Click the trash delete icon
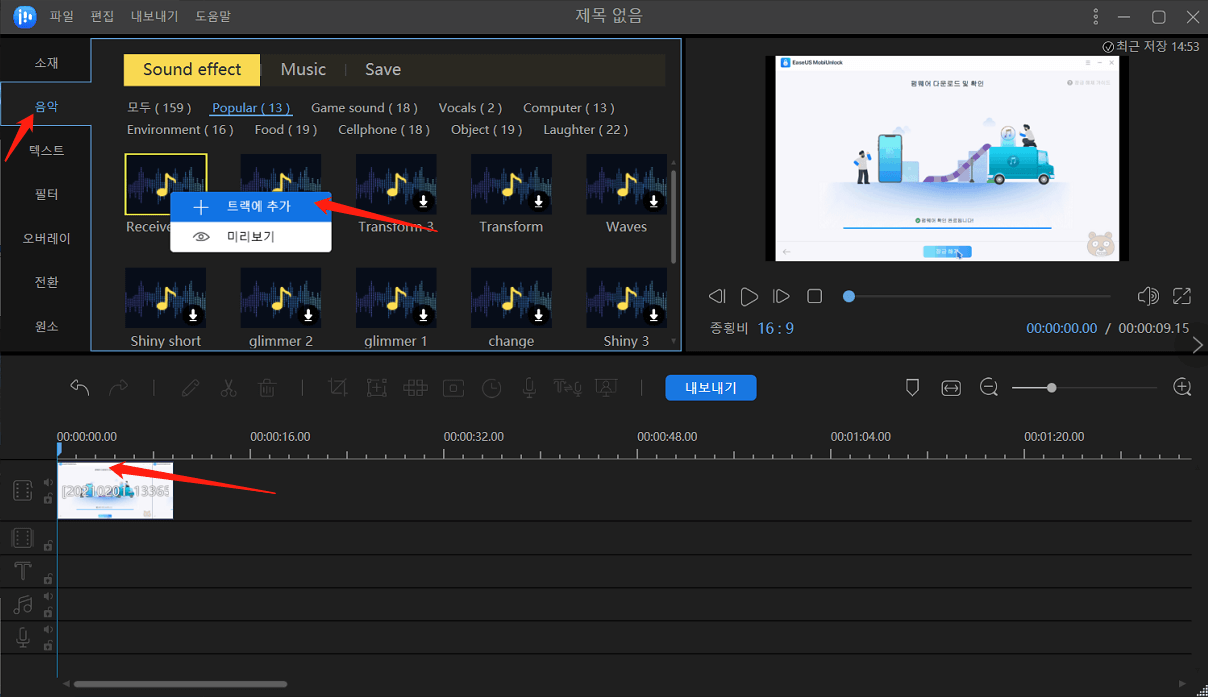 tap(267, 388)
